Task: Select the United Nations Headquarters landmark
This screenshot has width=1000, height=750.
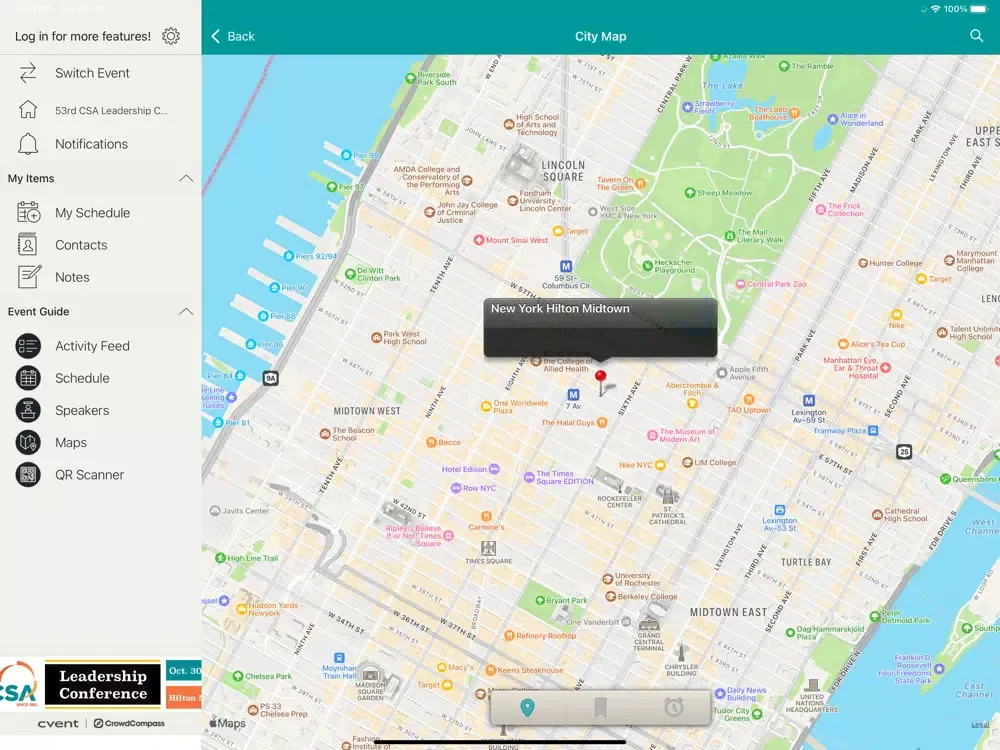Action: tap(812, 686)
